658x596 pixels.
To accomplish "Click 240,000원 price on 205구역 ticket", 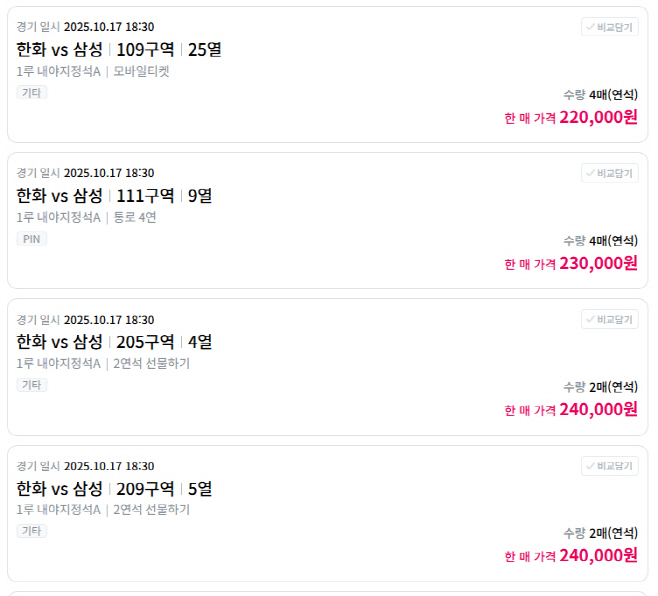I will (598, 409).
